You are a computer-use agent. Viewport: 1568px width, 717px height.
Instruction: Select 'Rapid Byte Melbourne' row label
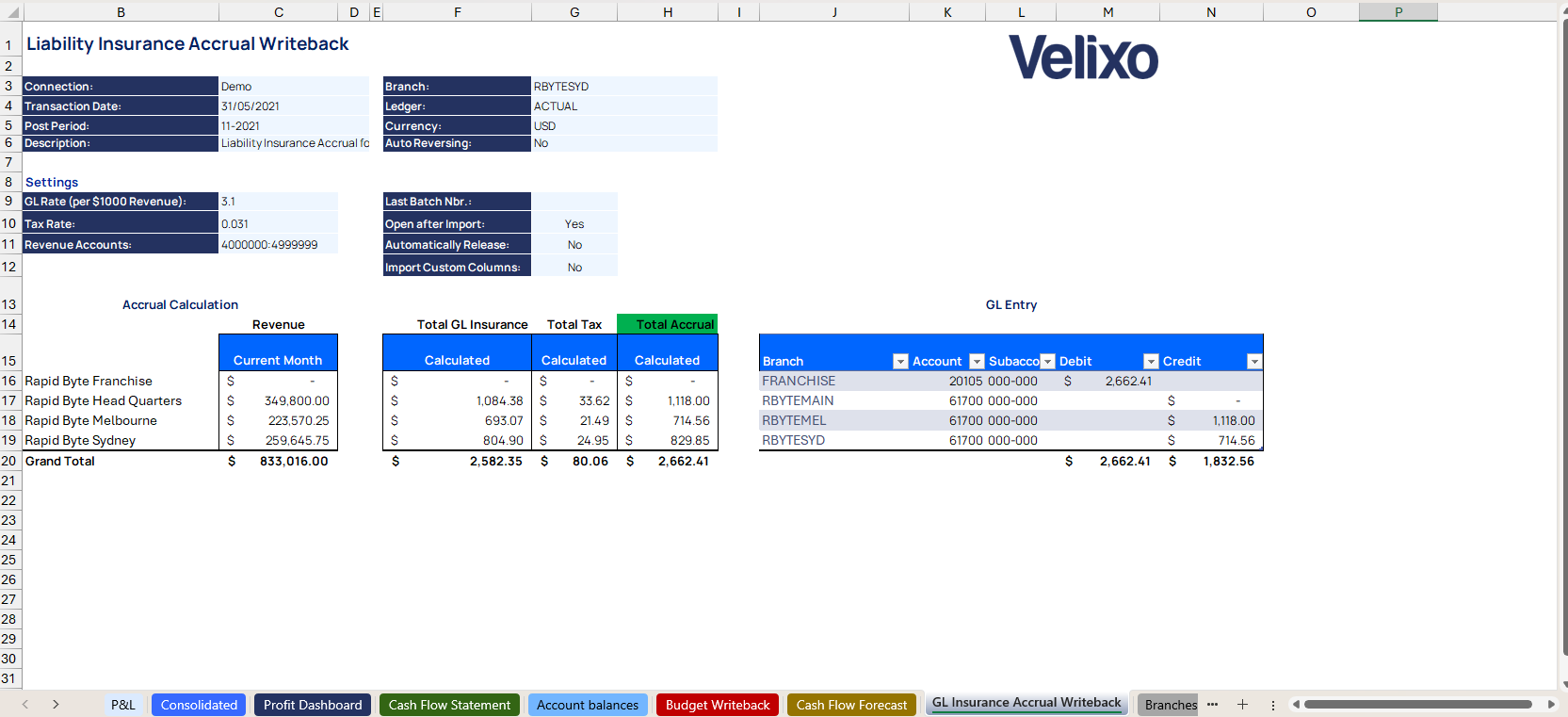(x=90, y=420)
